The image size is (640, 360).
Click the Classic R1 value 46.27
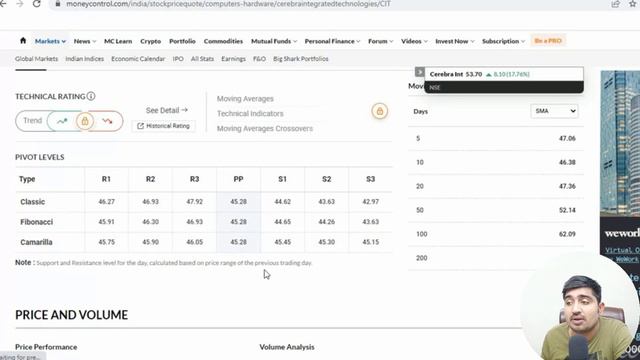click(106, 202)
